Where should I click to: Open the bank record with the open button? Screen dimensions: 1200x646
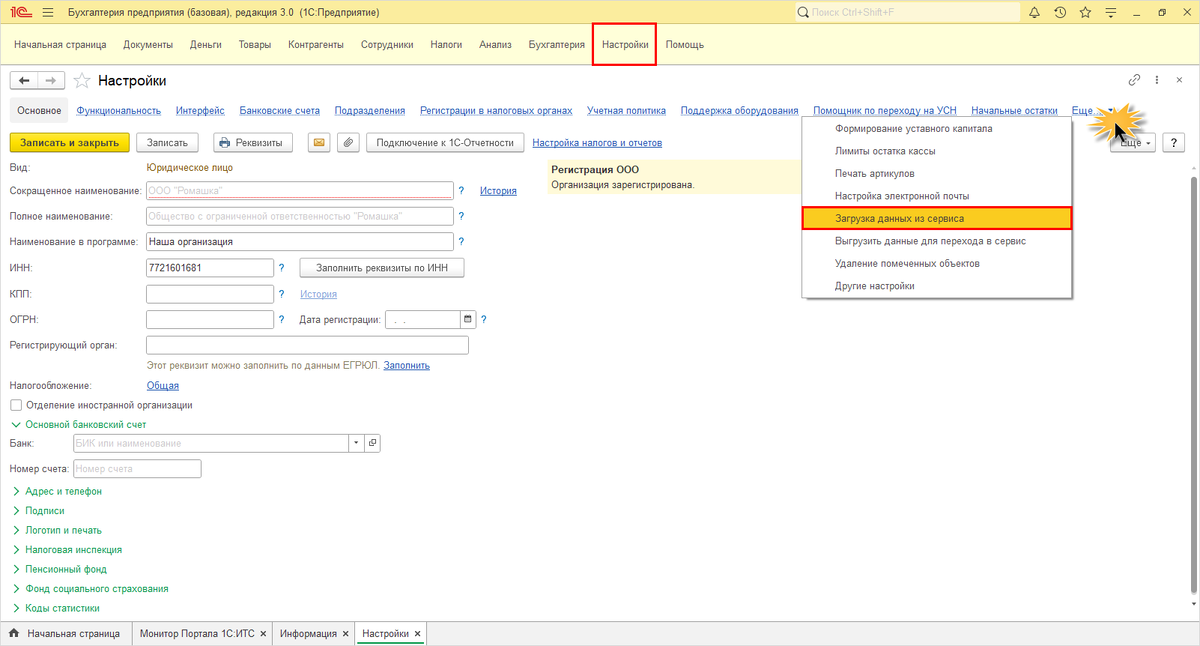point(372,443)
